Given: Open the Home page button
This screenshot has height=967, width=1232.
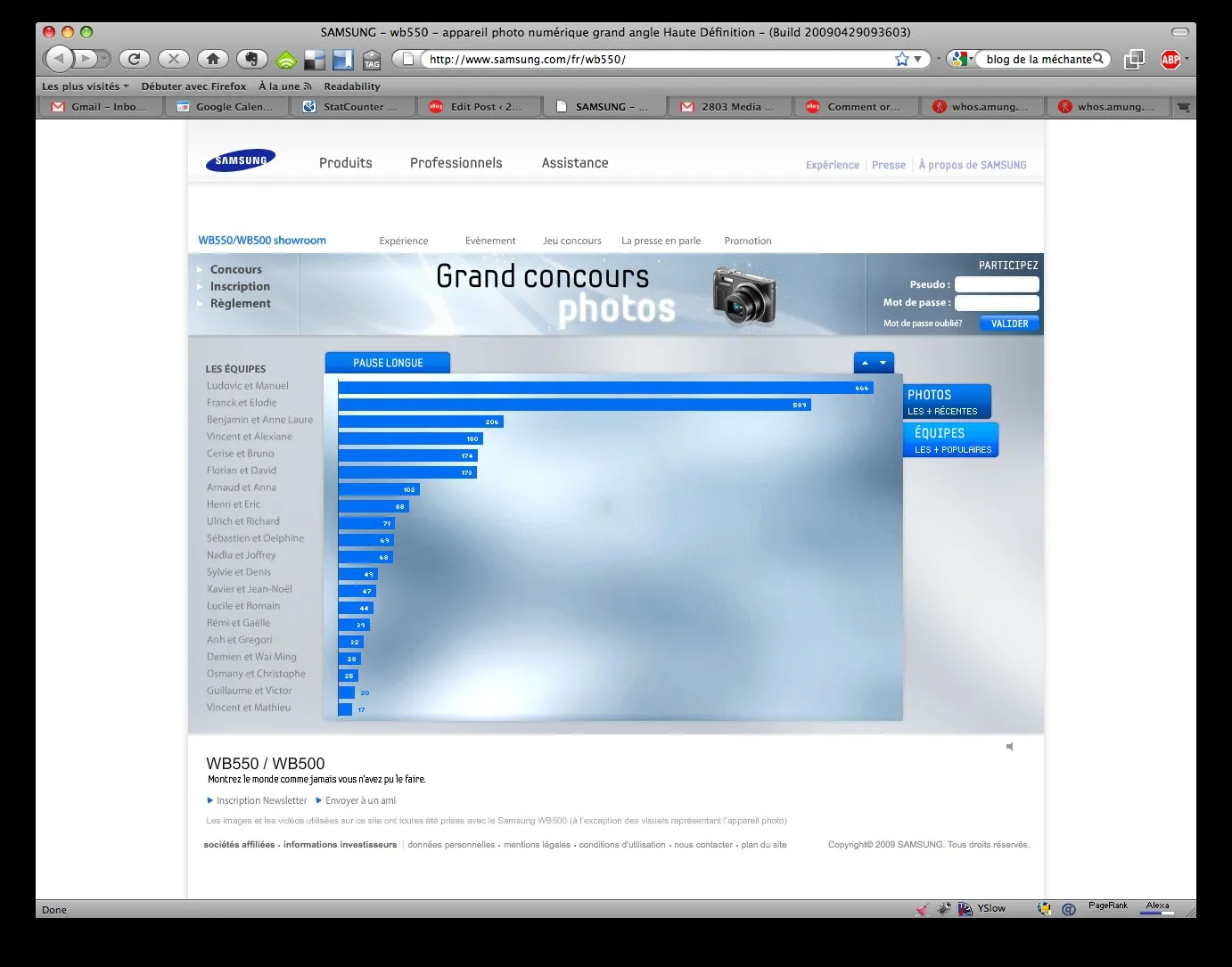Looking at the screenshot, I should (212, 59).
